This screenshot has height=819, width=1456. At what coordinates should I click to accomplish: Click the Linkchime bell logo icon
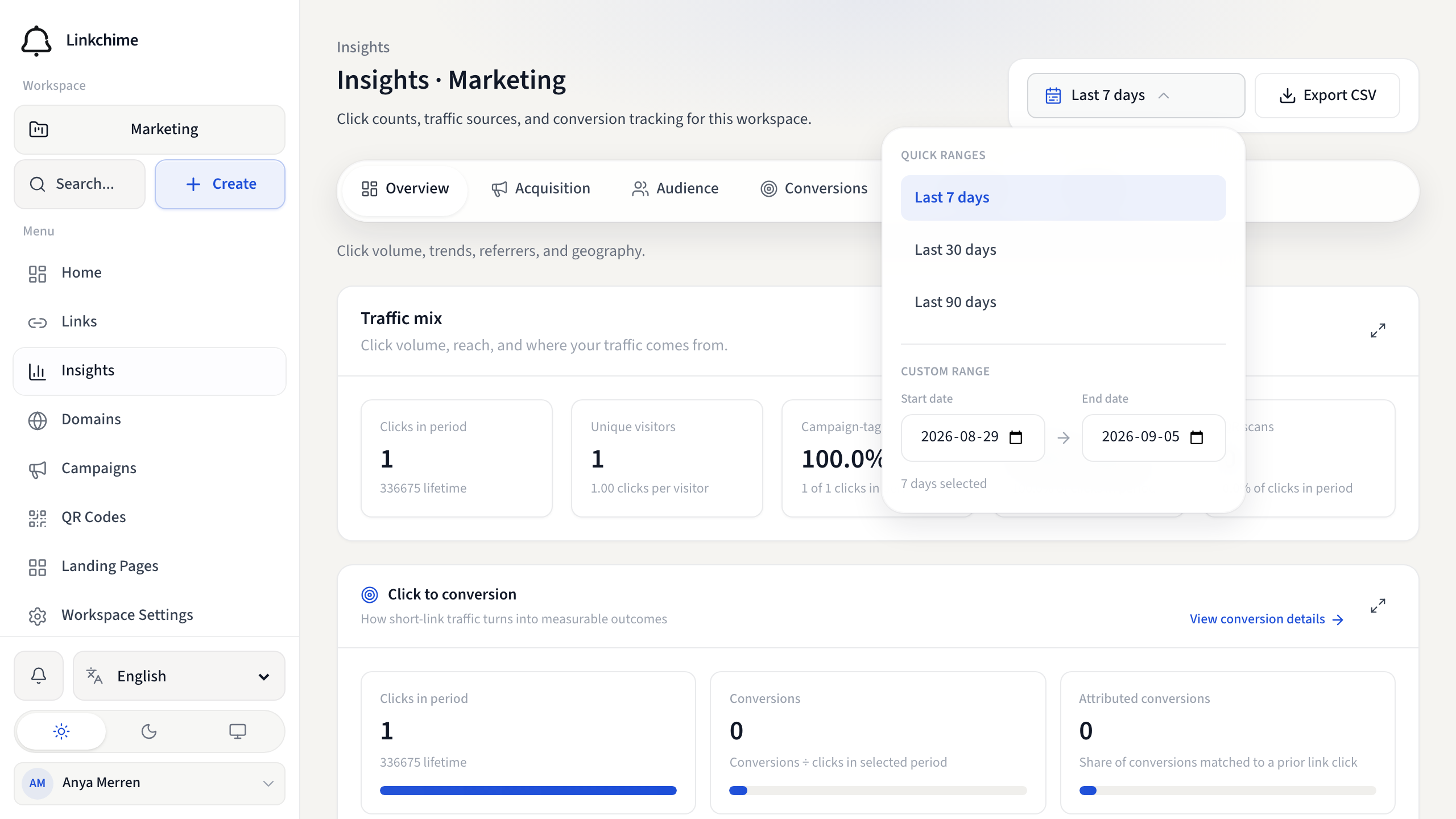click(36, 40)
